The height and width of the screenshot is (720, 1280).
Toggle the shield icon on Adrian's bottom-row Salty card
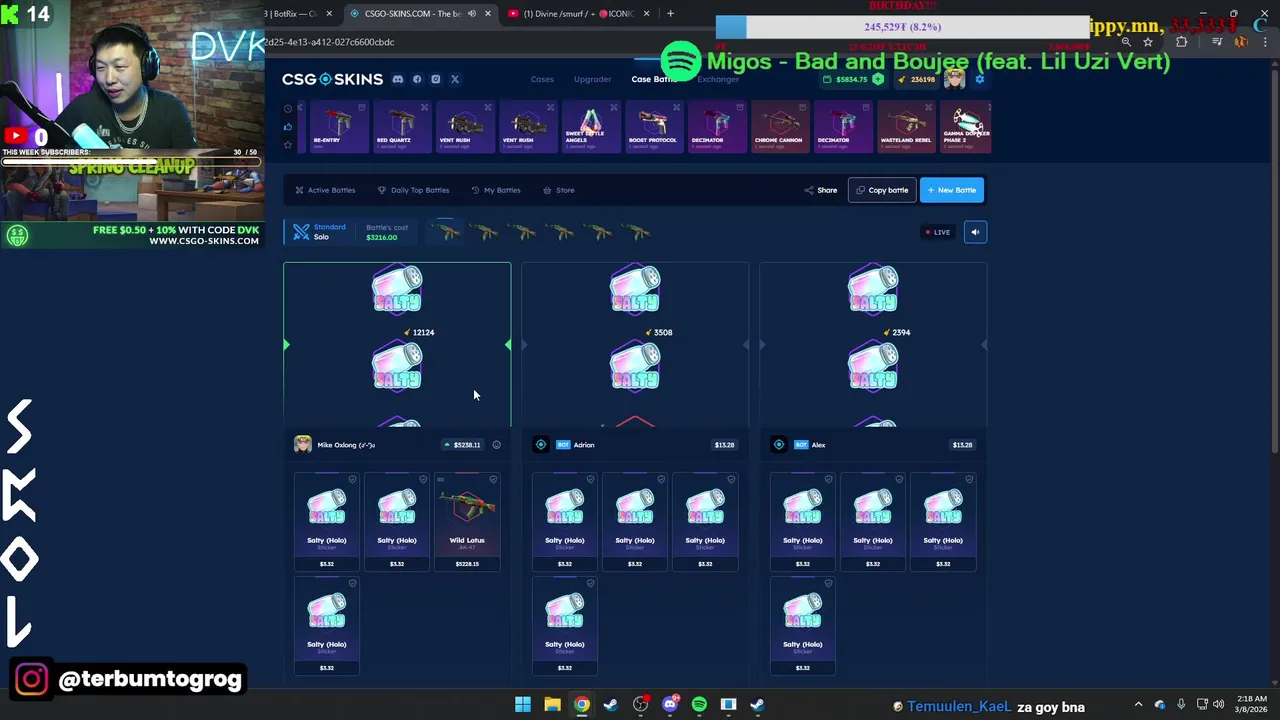click(590, 584)
